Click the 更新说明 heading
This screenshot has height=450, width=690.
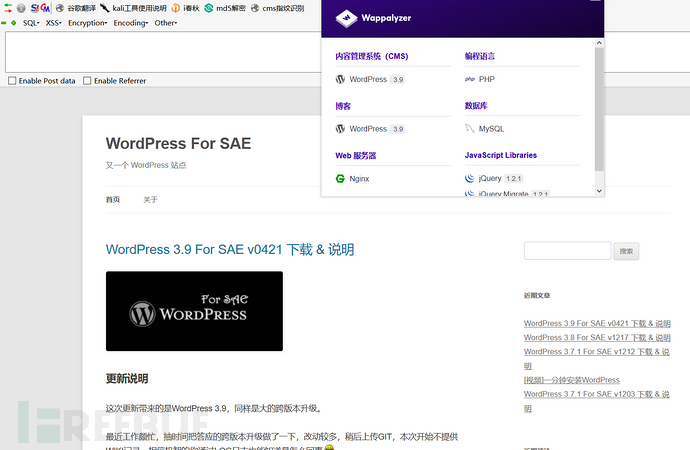tap(127, 379)
